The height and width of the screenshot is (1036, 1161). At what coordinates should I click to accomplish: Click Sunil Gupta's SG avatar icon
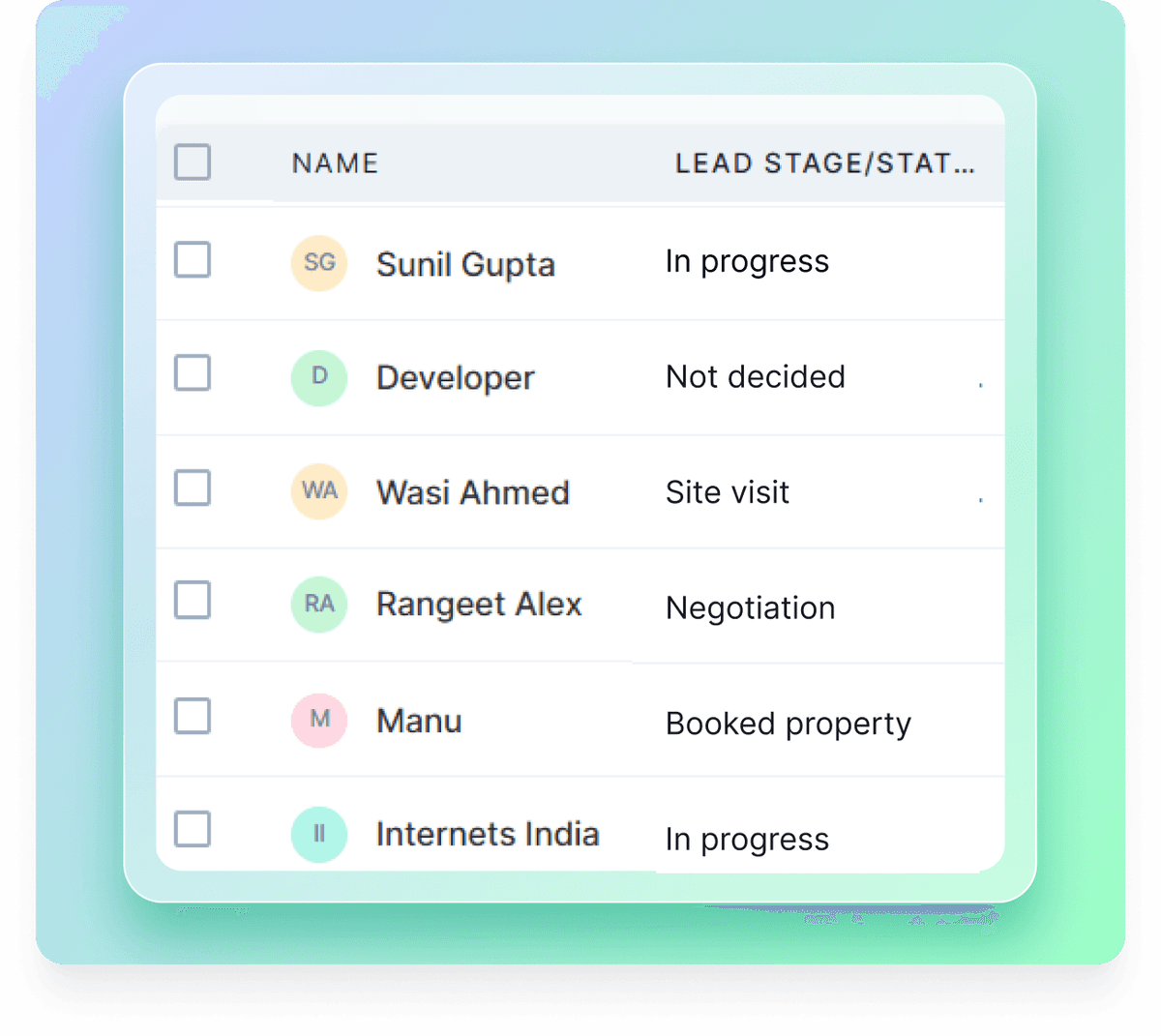319,264
